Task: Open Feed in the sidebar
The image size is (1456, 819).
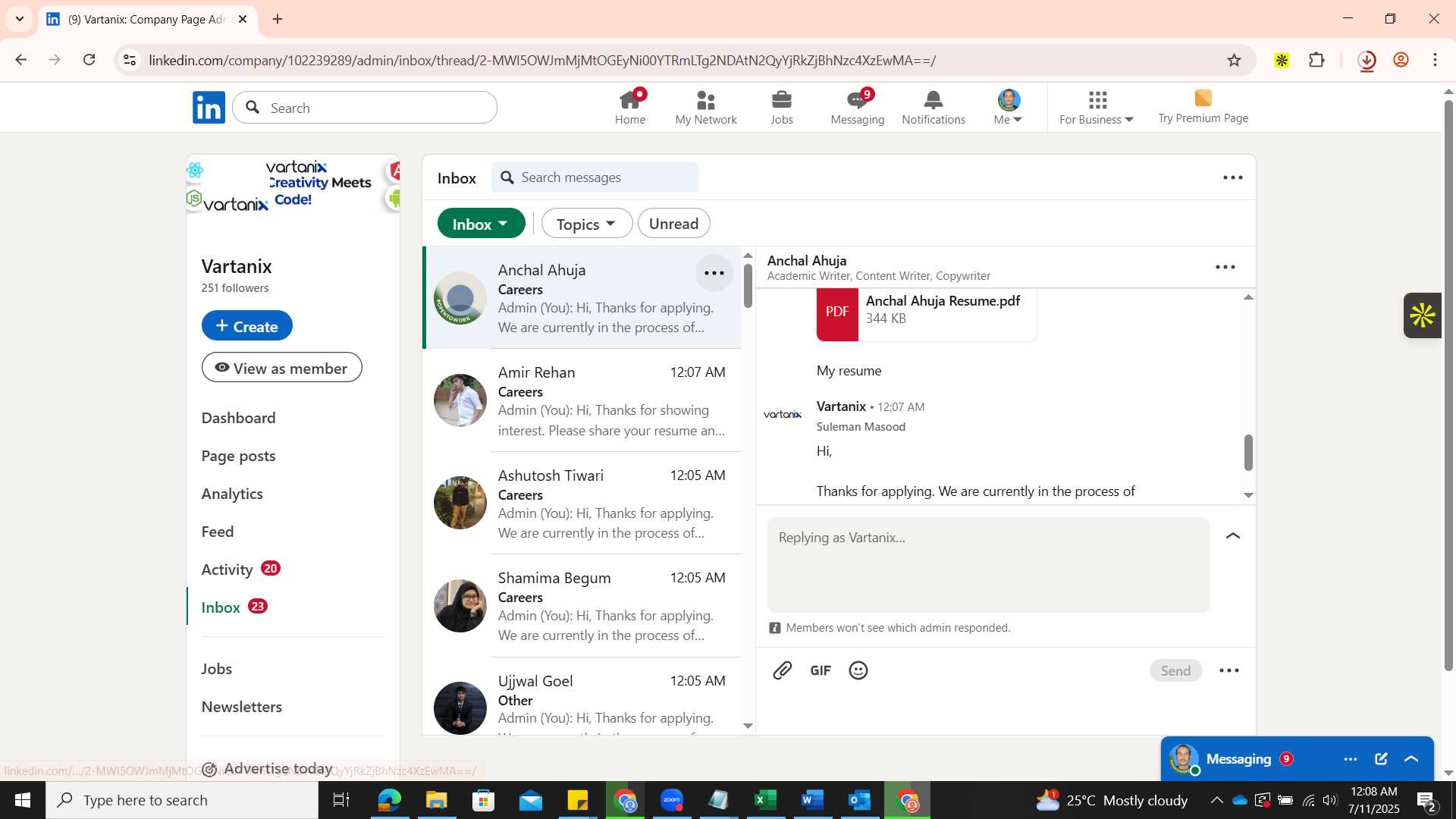Action: pyautogui.click(x=218, y=532)
